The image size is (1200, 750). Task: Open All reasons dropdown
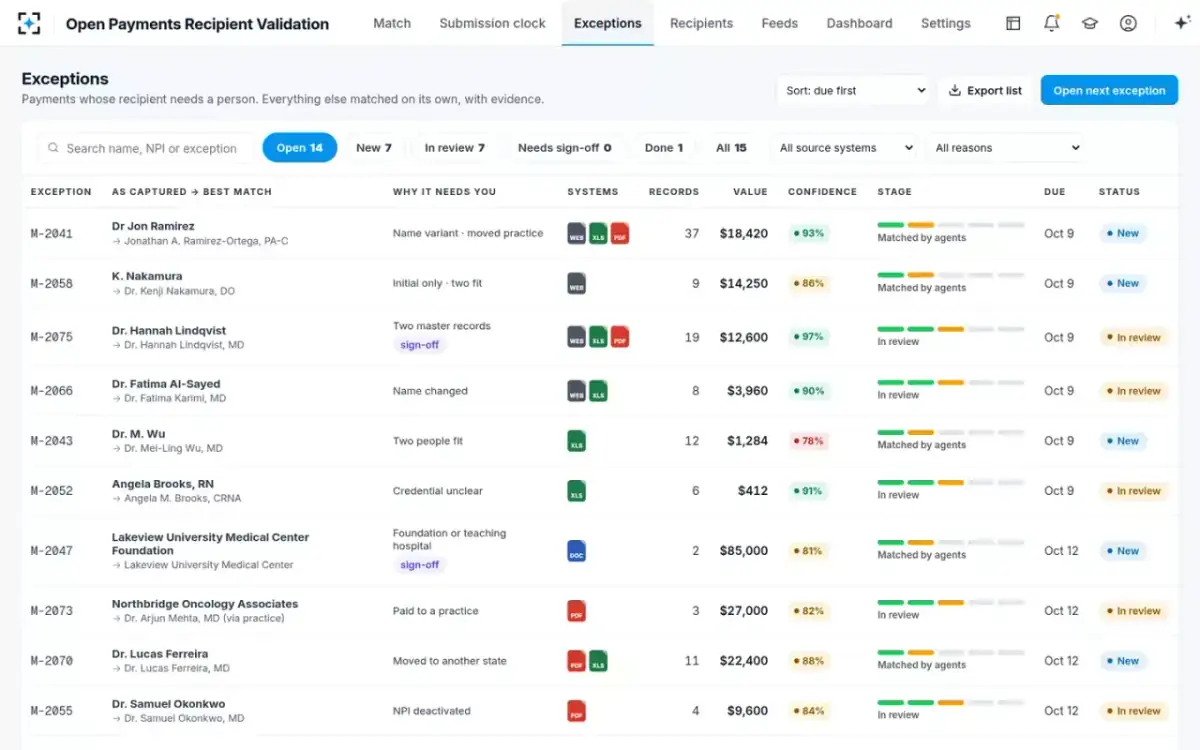pos(1005,148)
